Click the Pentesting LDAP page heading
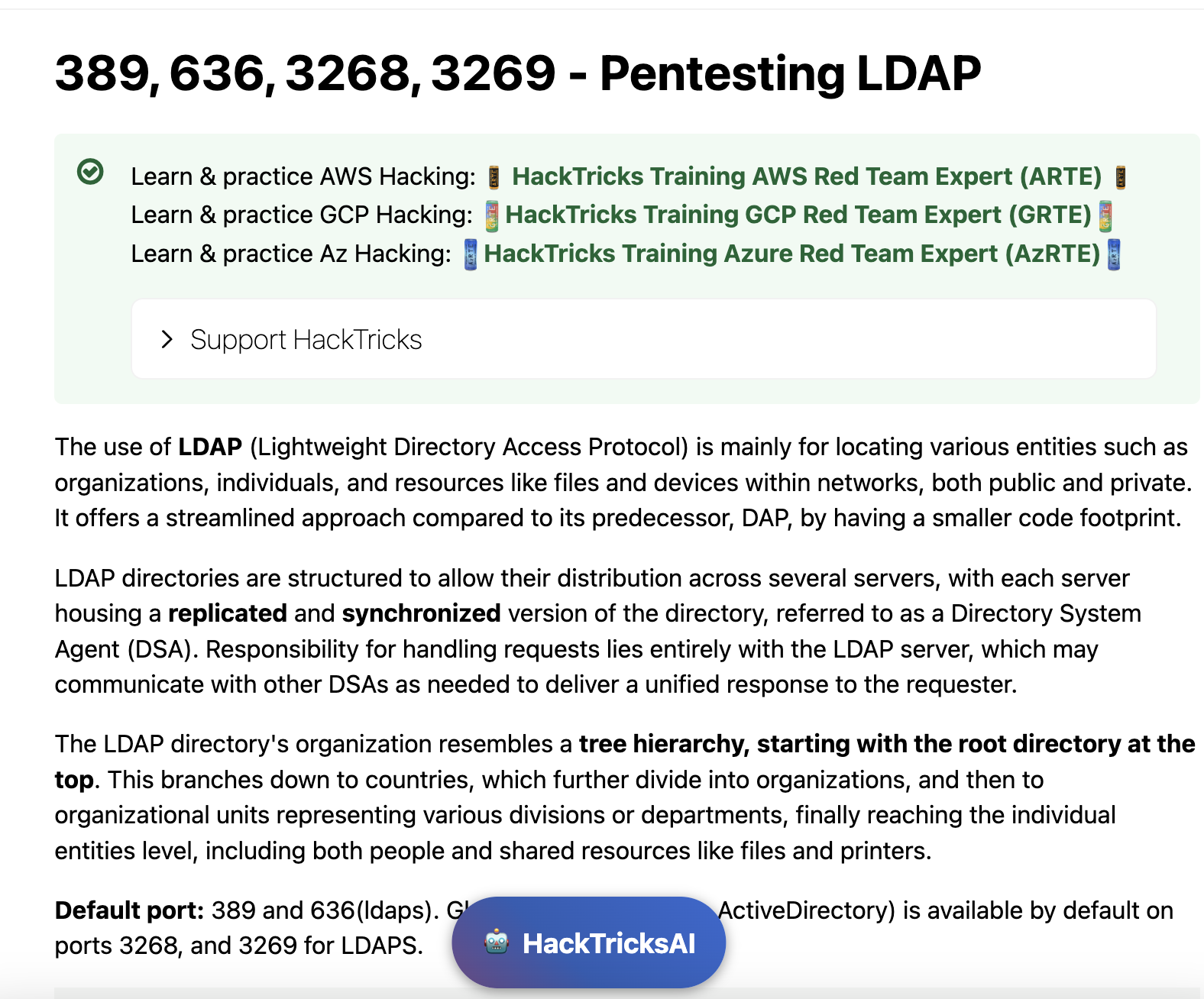Image resolution: width=1204 pixels, height=999 pixels. pyautogui.click(x=517, y=73)
